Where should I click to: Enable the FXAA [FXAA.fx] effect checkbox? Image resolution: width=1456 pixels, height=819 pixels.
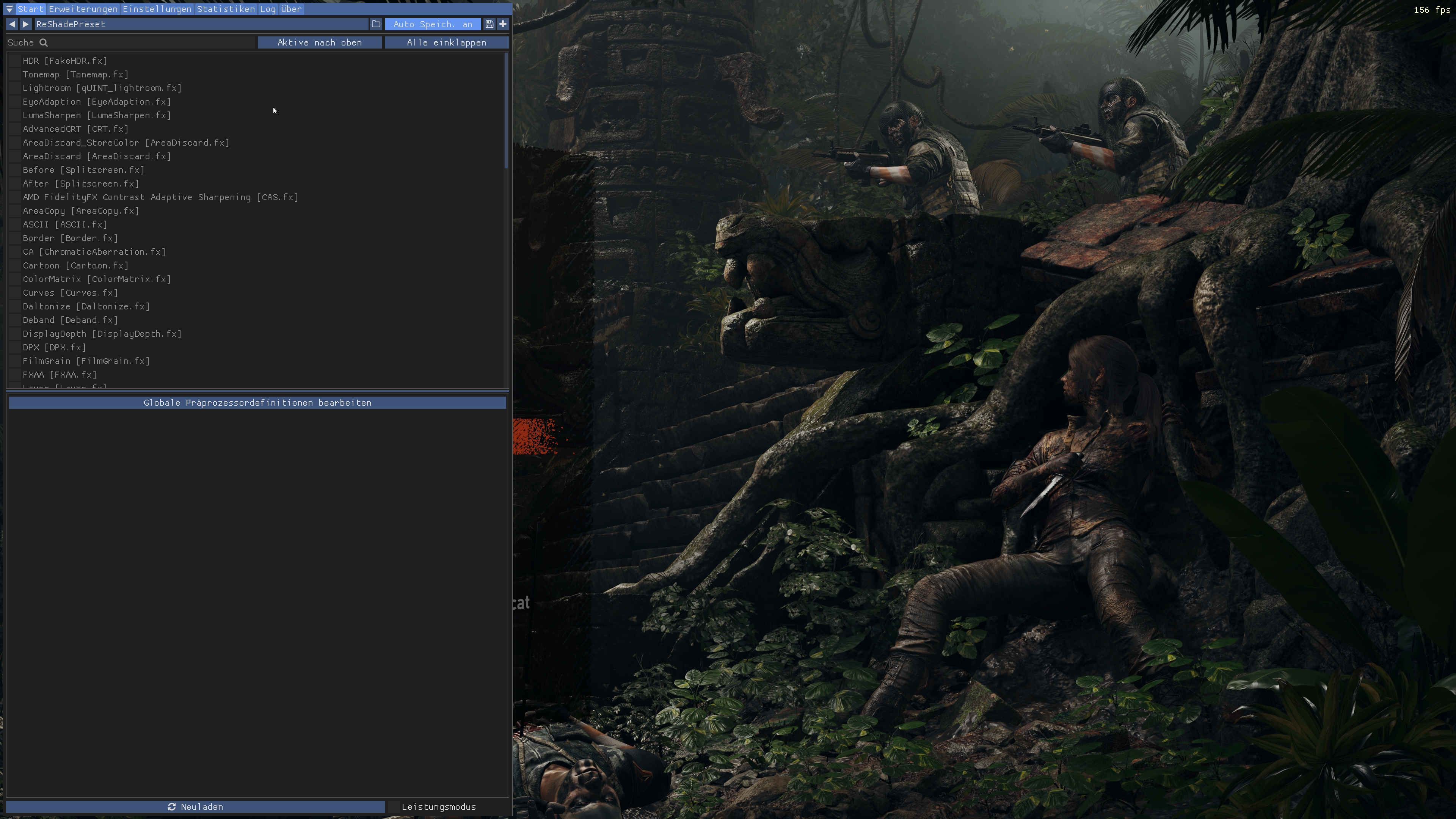click(15, 375)
